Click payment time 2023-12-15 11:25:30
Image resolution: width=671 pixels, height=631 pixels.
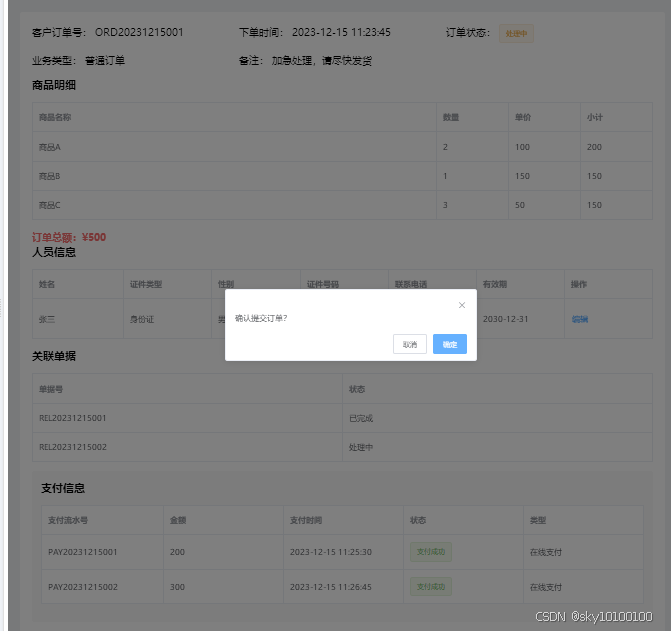[x=331, y=552]
